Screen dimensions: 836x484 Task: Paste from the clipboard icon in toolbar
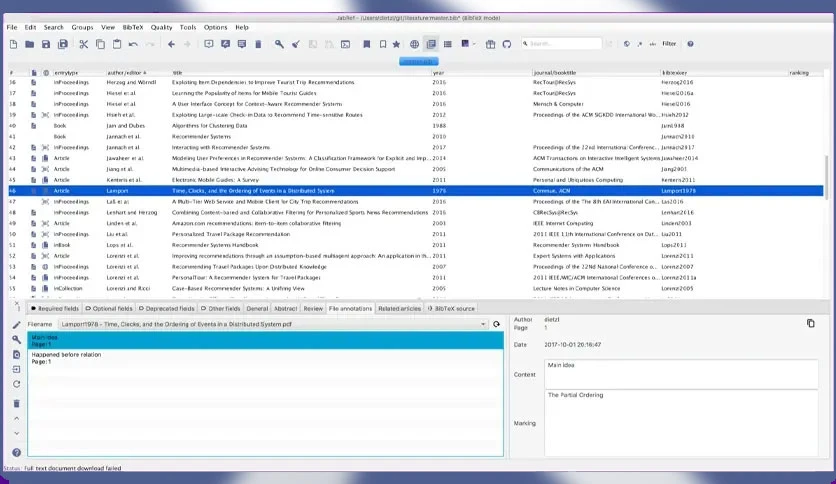pos(117,44)
